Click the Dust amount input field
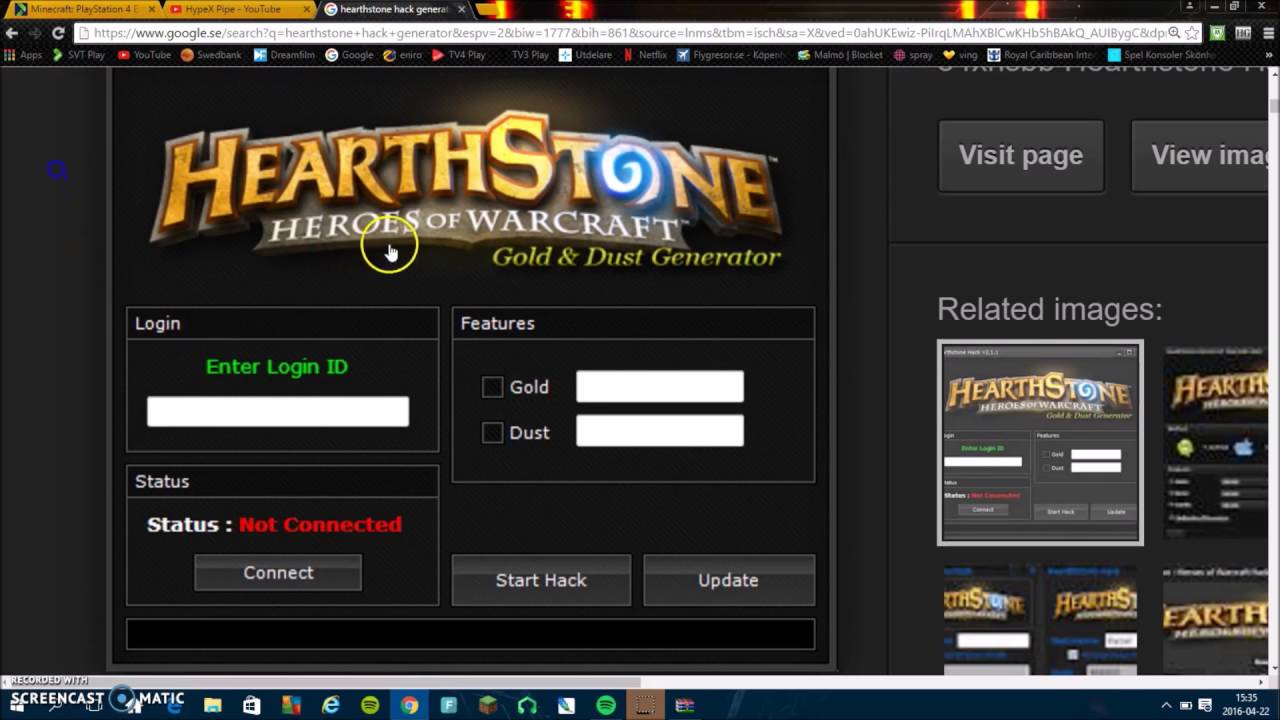1280x720 pixels. pos(660,431)
